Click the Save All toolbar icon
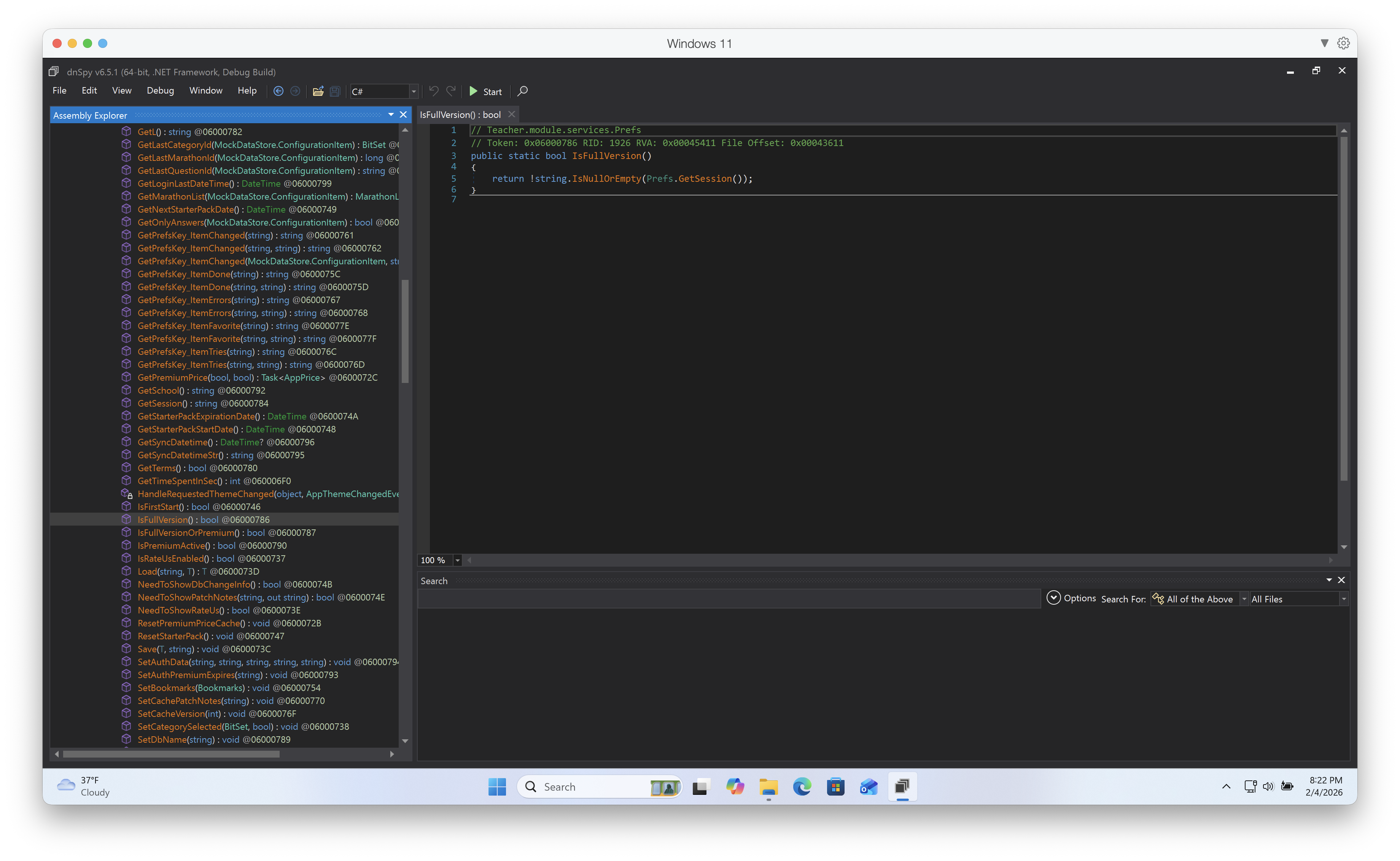Viewport: 1400px width, 861px height. [335, 91]
